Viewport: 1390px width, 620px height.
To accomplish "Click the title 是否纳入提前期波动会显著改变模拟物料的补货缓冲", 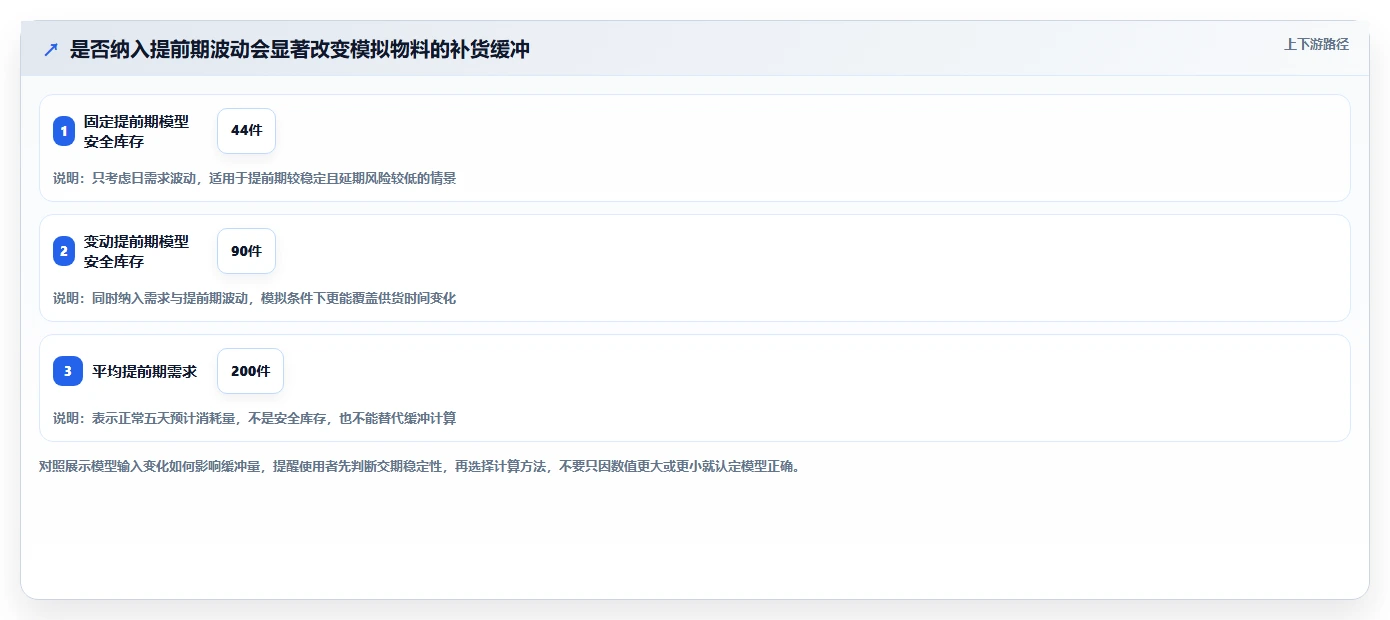I will click(300, 49).
